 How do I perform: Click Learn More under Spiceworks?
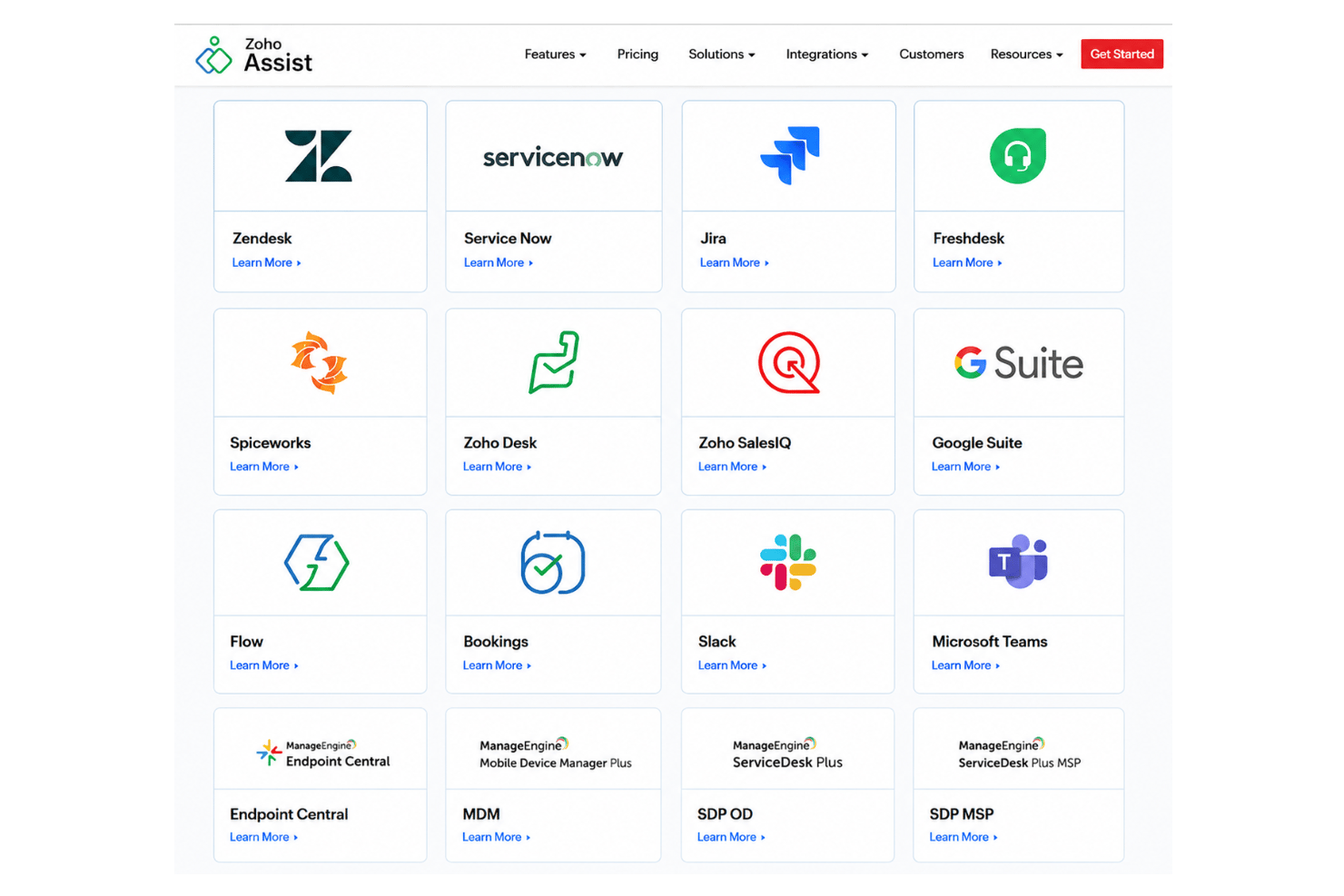(x=263, y=467)
